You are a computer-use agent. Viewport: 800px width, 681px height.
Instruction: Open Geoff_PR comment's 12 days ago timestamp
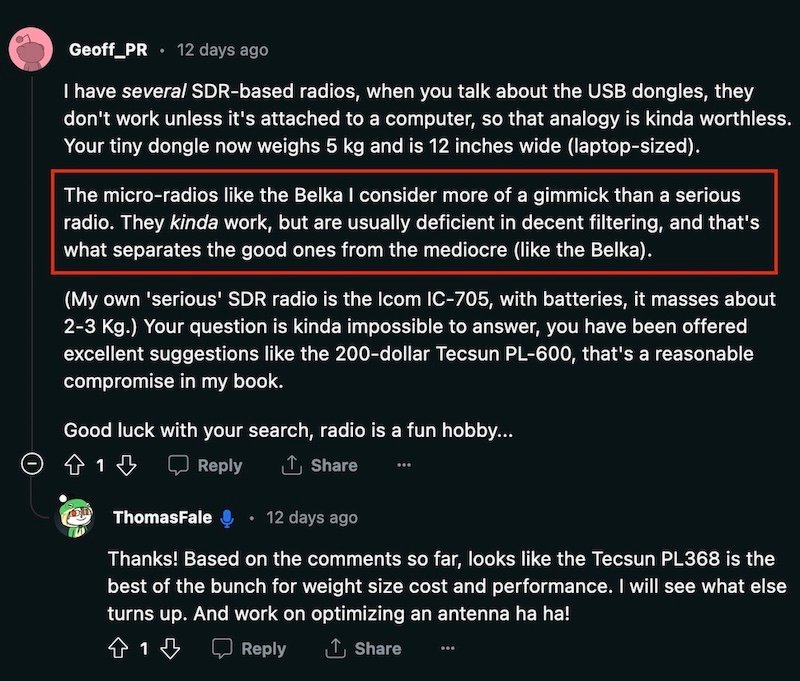[x=222, y=49]
